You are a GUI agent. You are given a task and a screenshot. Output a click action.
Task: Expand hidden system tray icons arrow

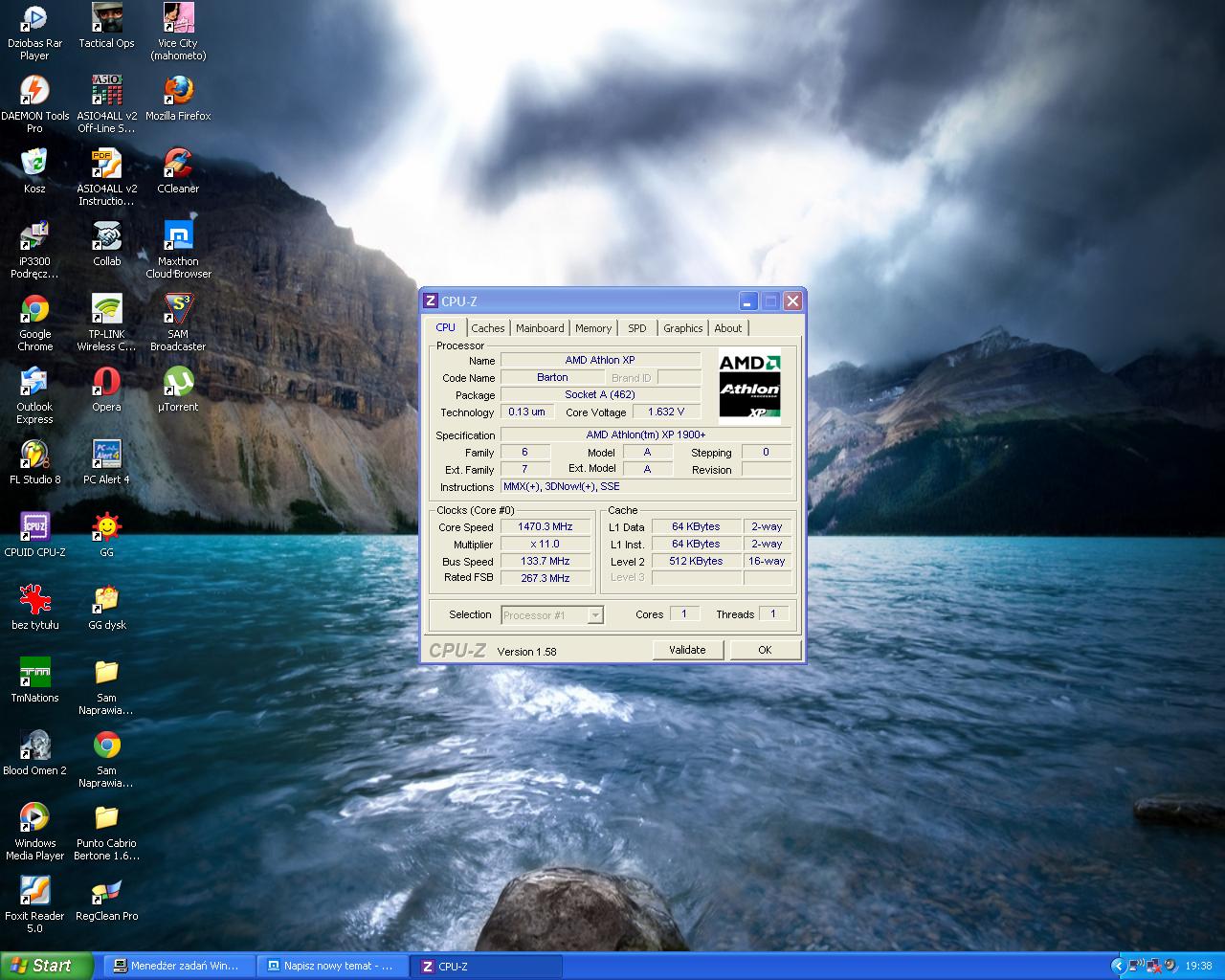pyautogui.click(x=1117, y=966)
